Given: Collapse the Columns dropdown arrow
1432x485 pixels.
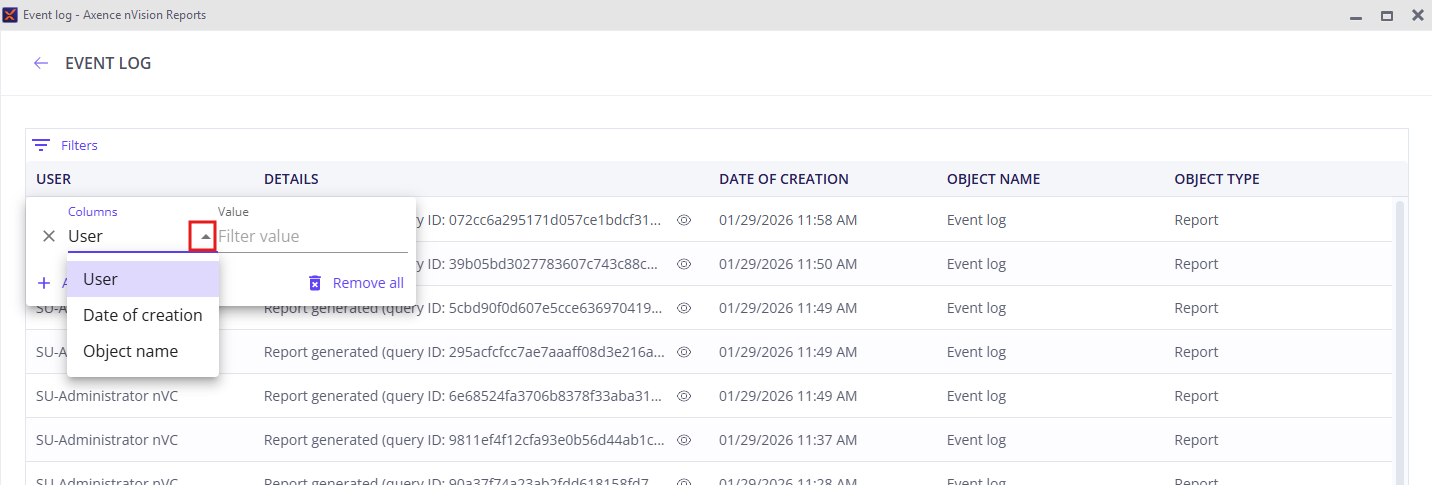Looking at the screenshot, I should click(204, 236).
